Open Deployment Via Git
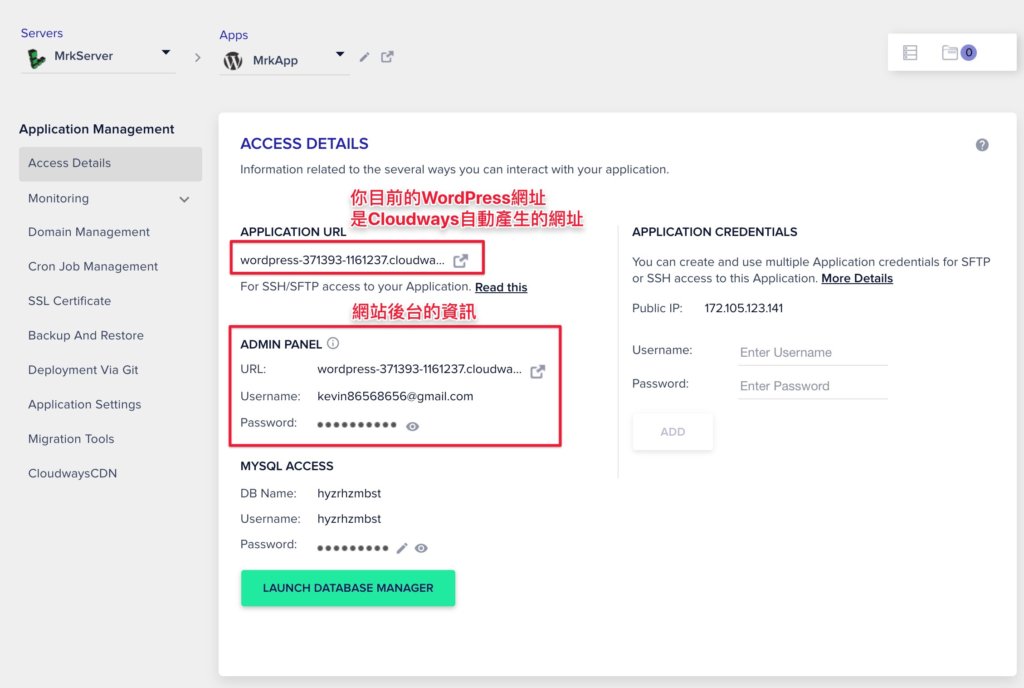The width and height of the screenshot is (1024, 688). pos(83,369)
